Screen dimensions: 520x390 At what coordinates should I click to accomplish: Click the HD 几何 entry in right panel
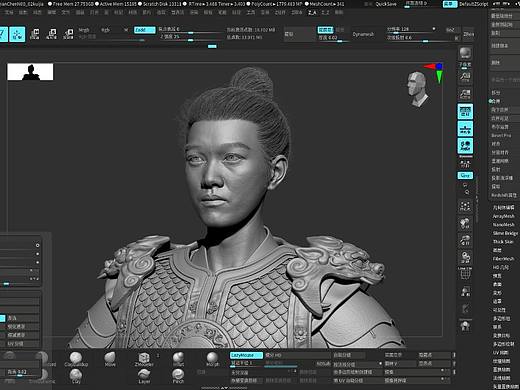tap(501, 267)
